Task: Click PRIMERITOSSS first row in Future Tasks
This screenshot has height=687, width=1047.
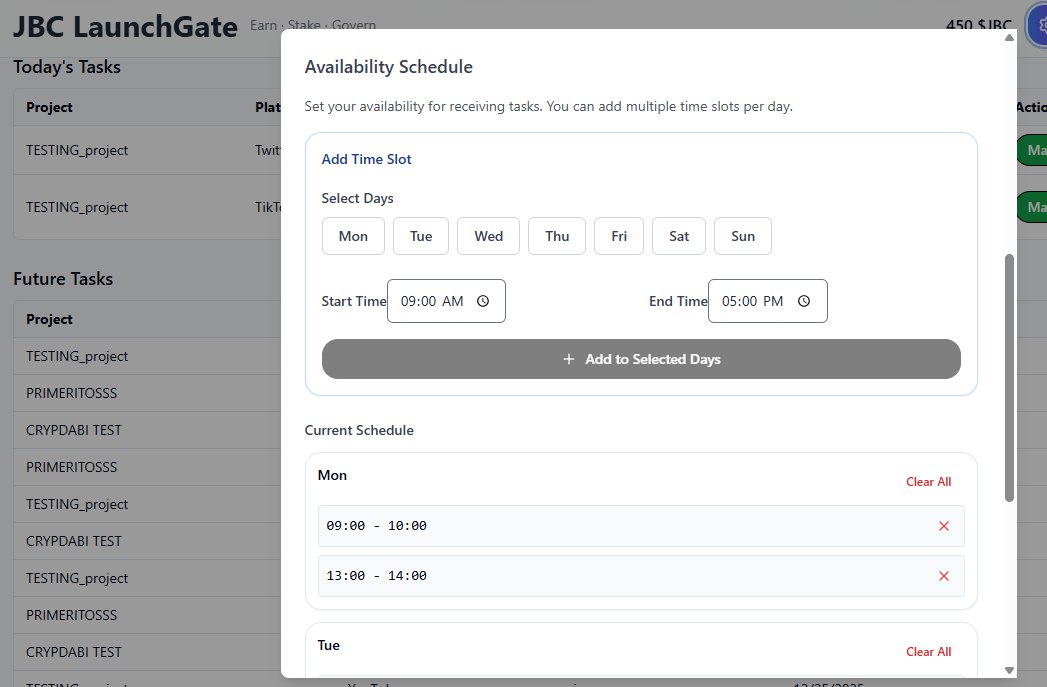Action: 71,393
